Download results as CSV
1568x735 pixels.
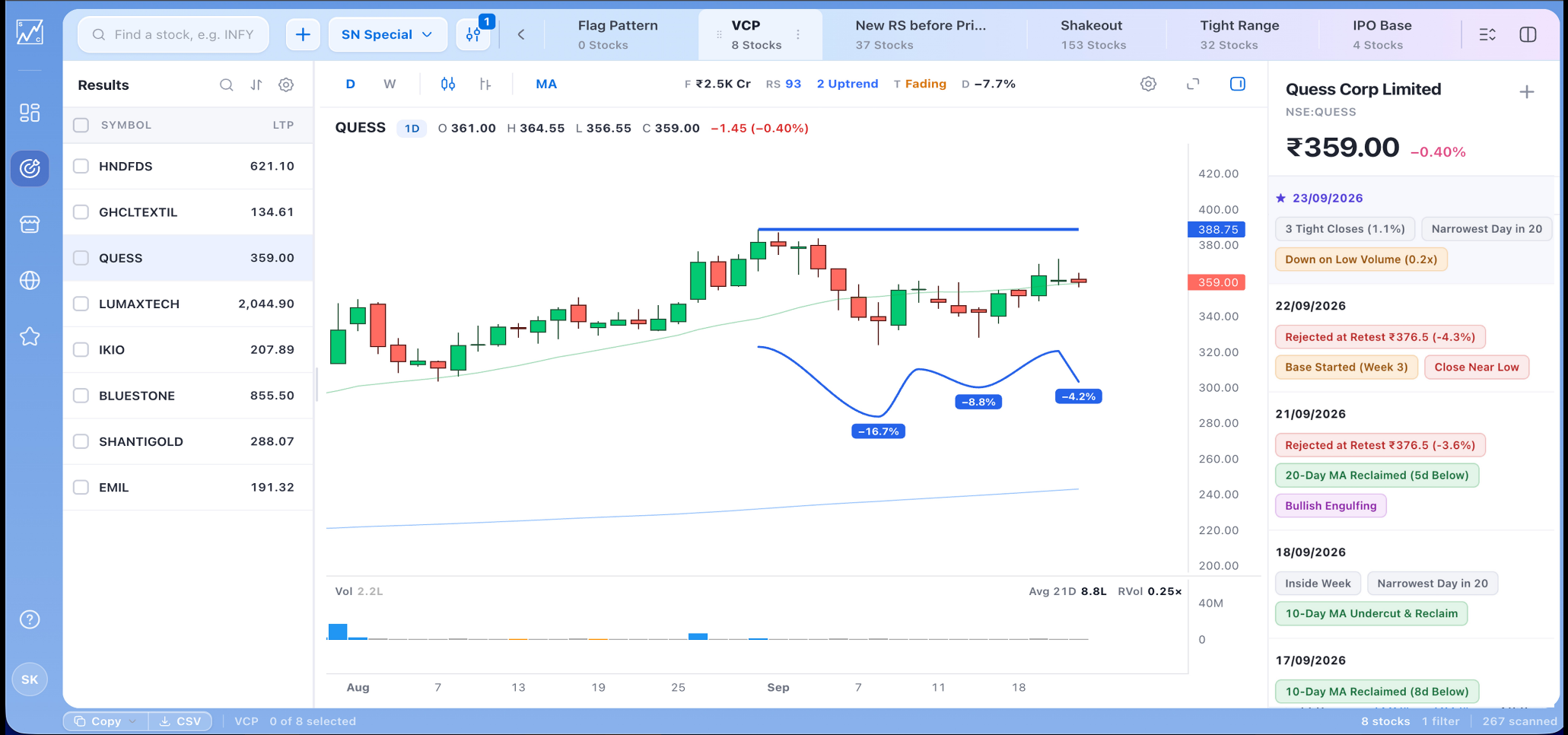tap(180, 721)
